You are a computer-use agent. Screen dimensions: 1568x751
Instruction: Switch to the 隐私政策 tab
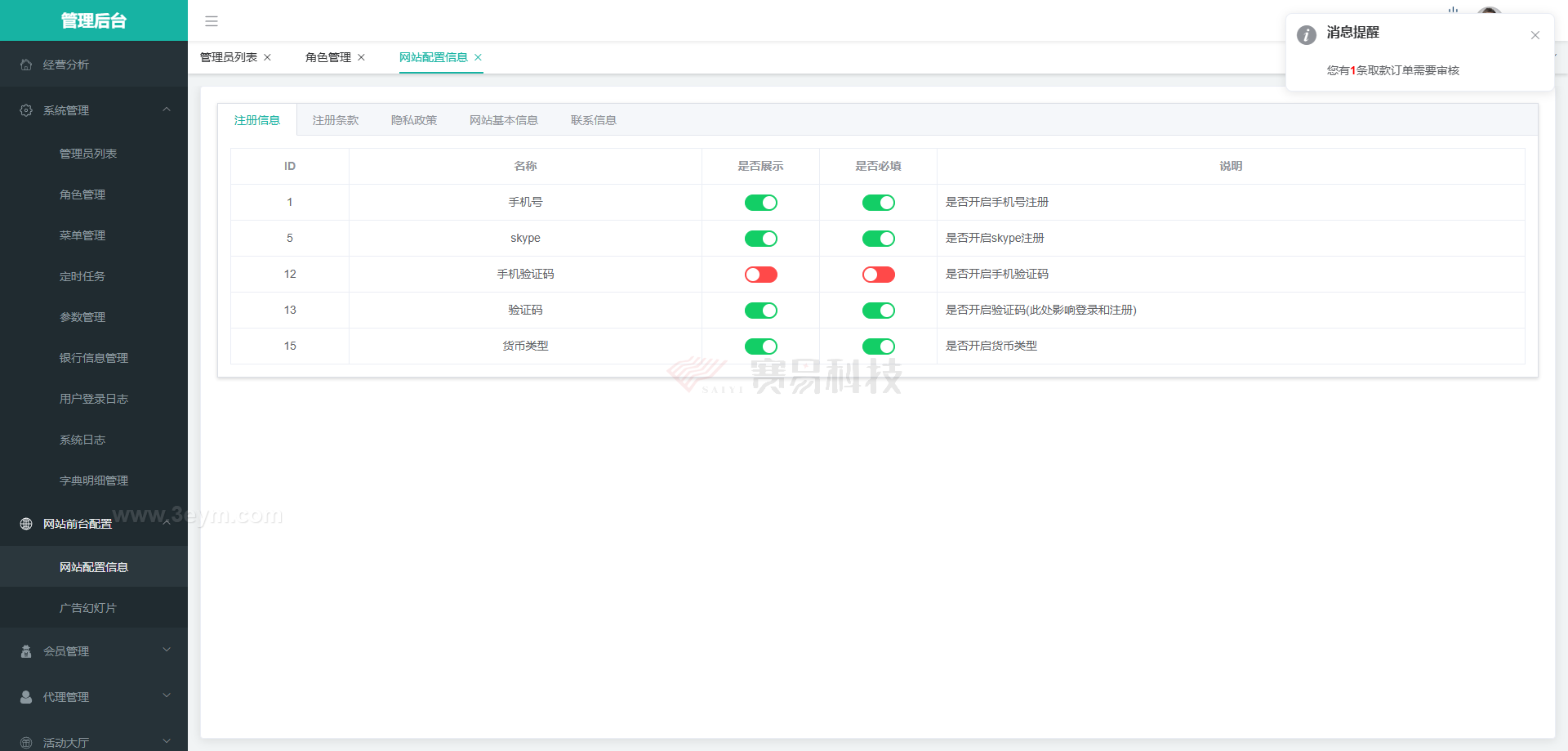point(414,120)
